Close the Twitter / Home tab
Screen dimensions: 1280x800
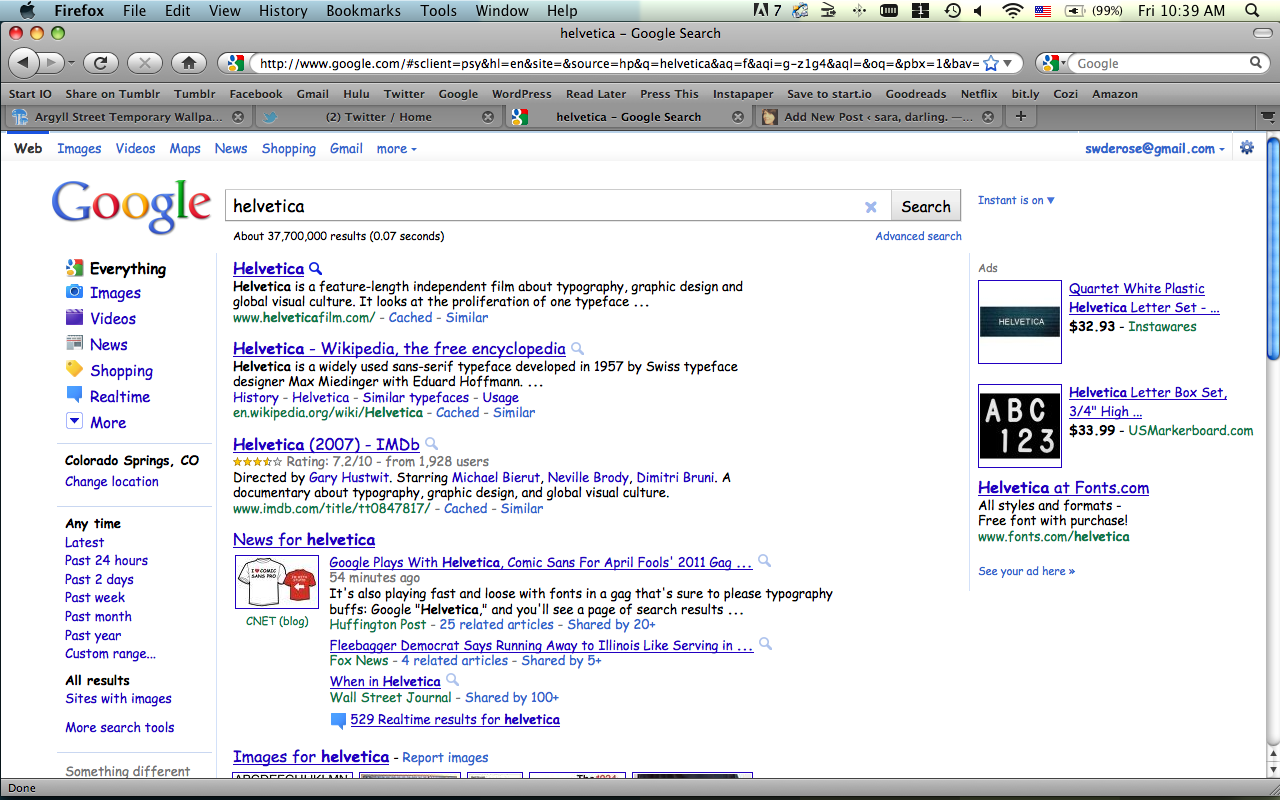pos(488,117)
